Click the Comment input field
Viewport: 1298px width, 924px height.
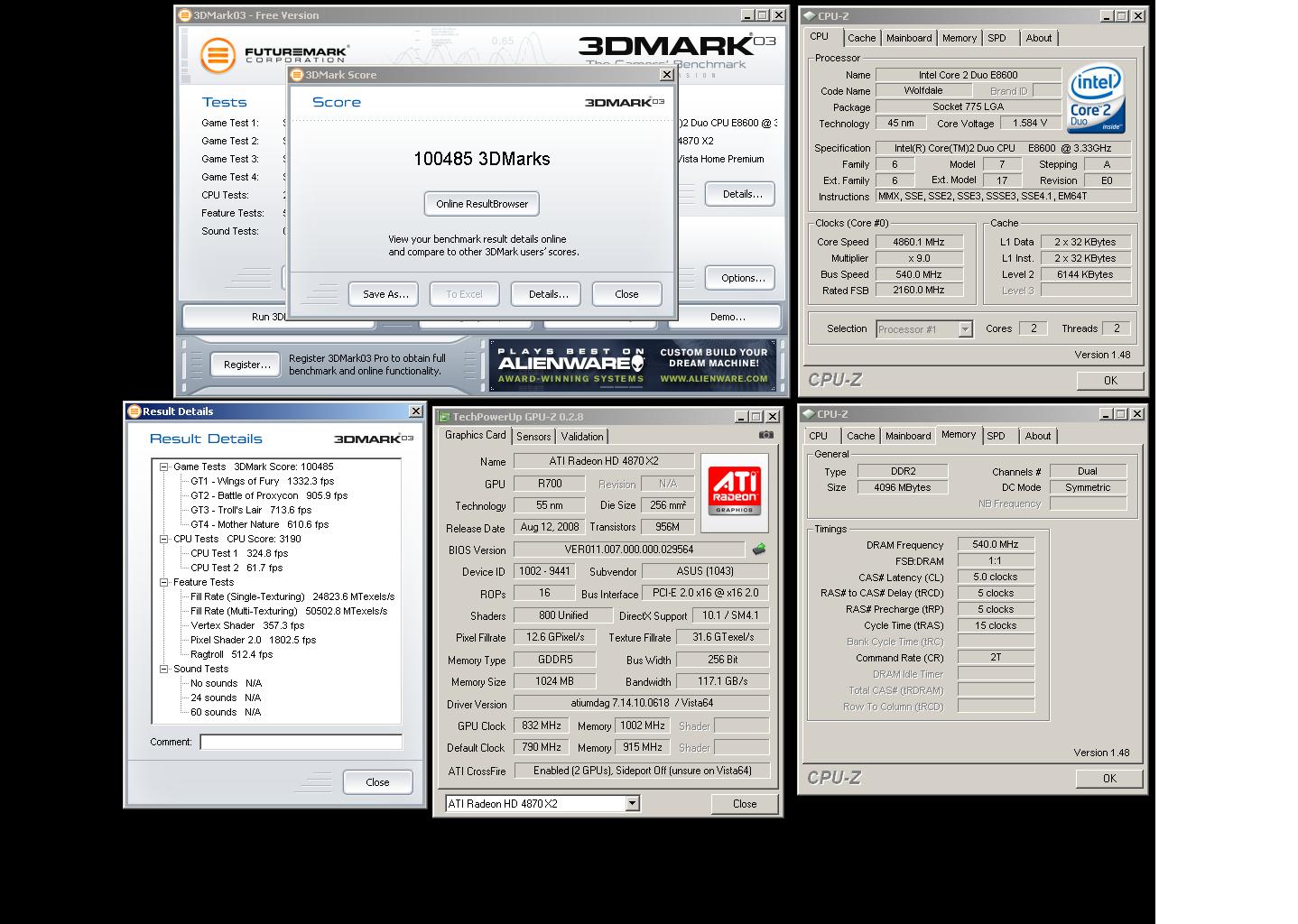coord(301,742)
